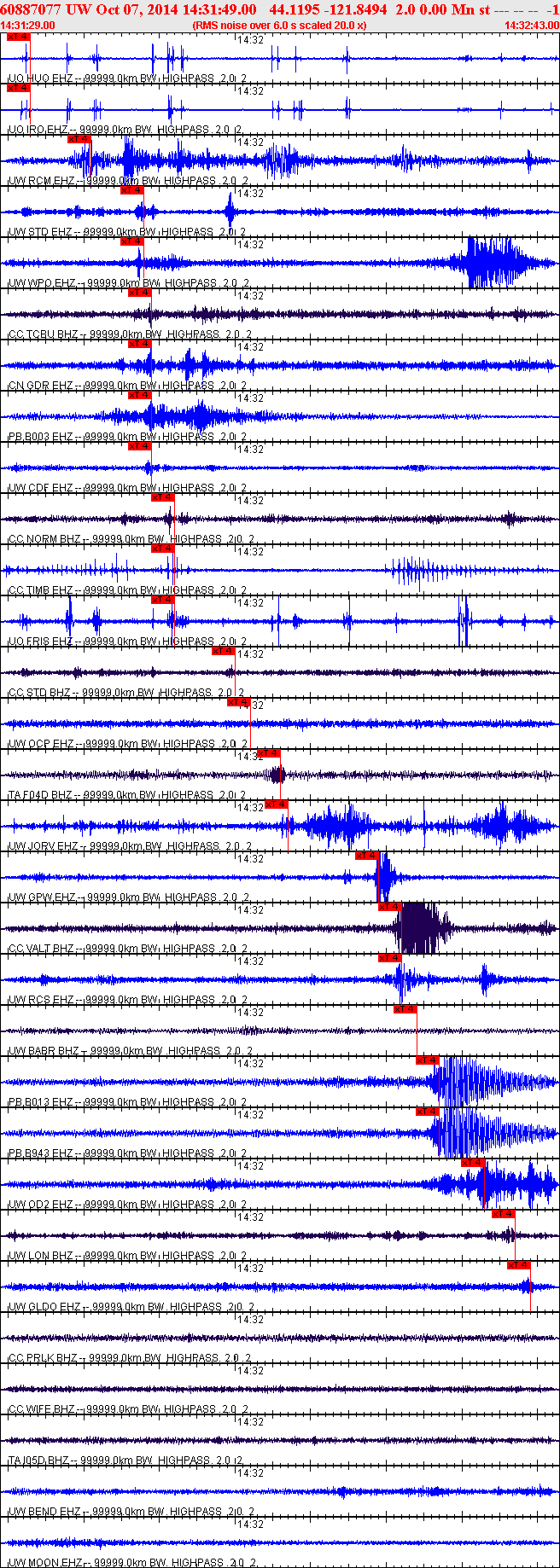Click the 'UW LON BHZ' station label

40,1256
